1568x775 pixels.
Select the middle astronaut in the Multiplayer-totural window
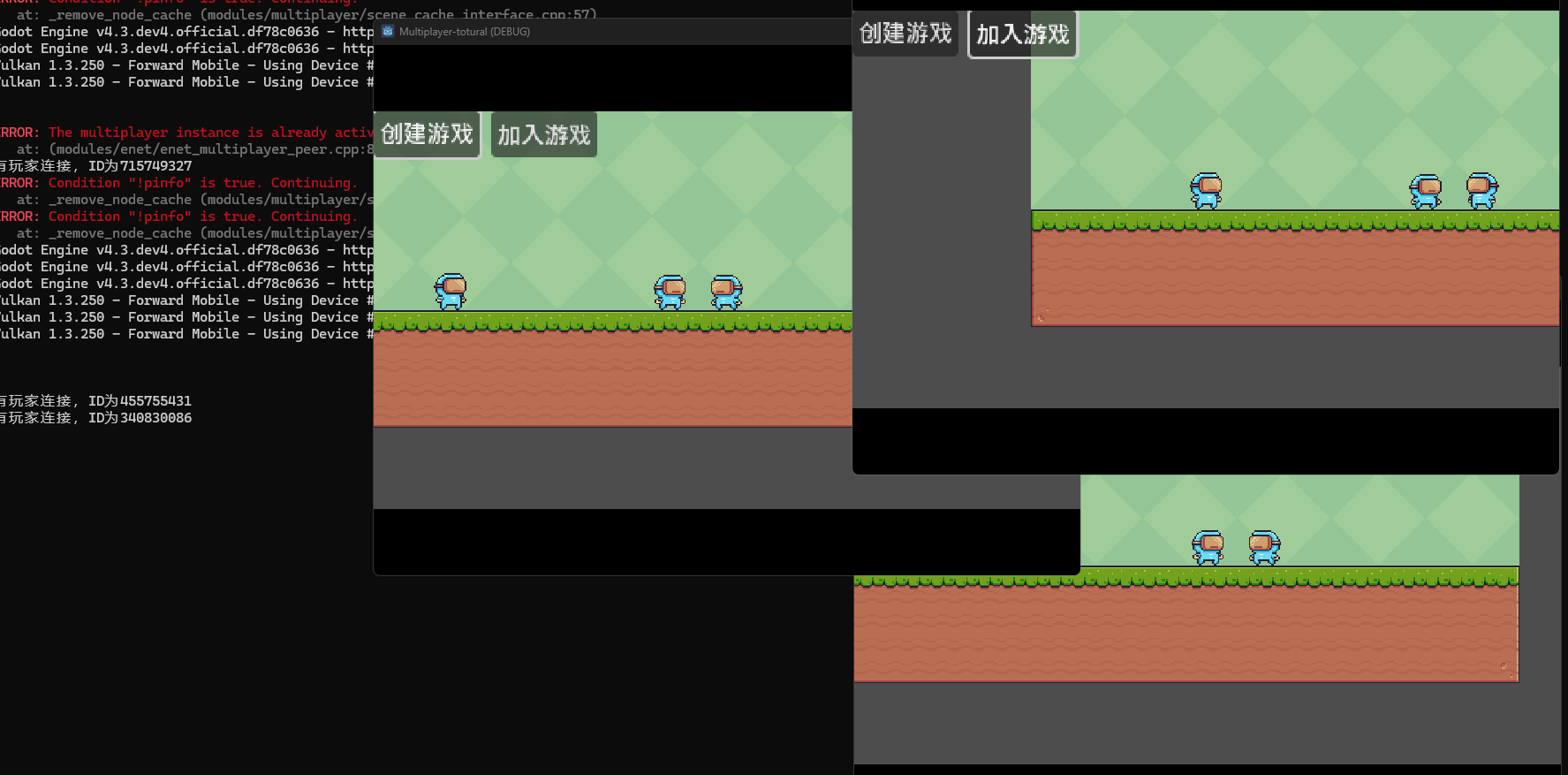coord(670,292)
